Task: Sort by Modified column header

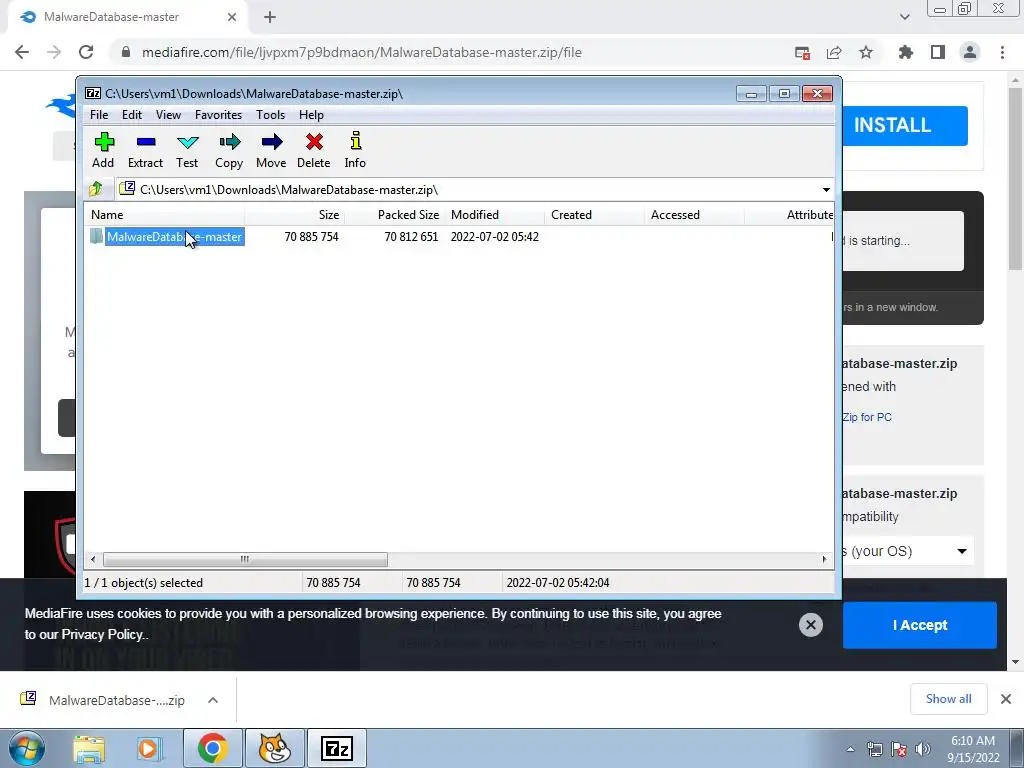Action: coord(494,215)
